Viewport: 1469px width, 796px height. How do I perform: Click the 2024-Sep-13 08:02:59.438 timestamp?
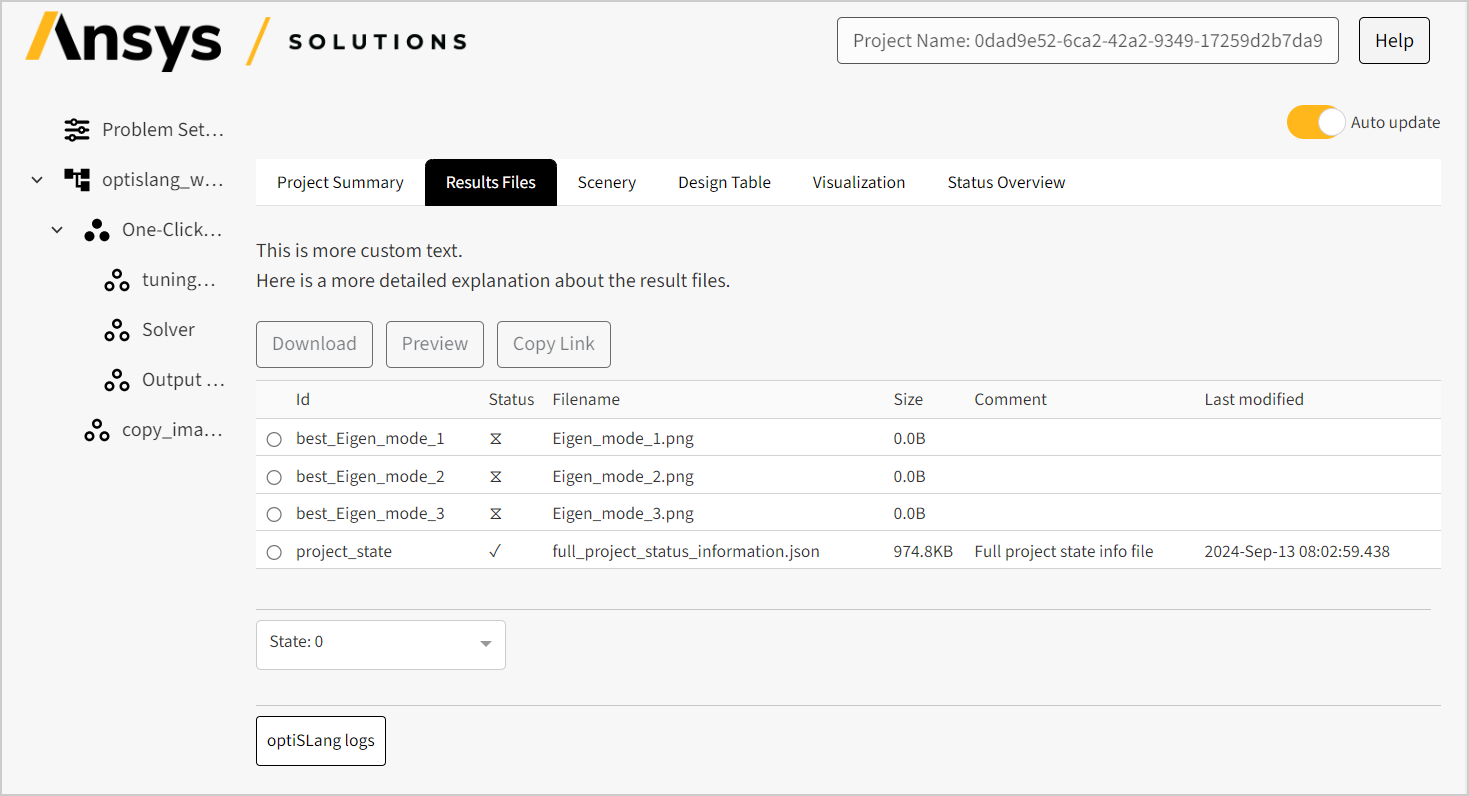(x=1297, y=551)
